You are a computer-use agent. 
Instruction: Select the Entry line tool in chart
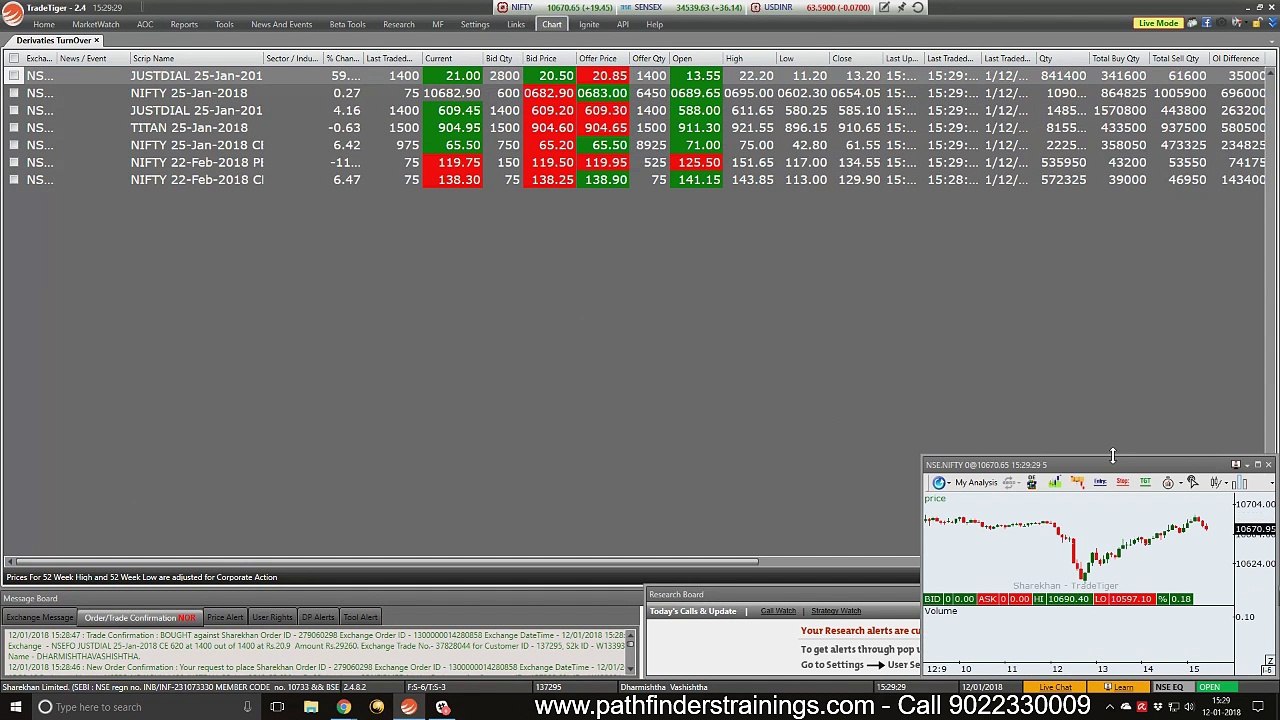(x=1100, y=483)
